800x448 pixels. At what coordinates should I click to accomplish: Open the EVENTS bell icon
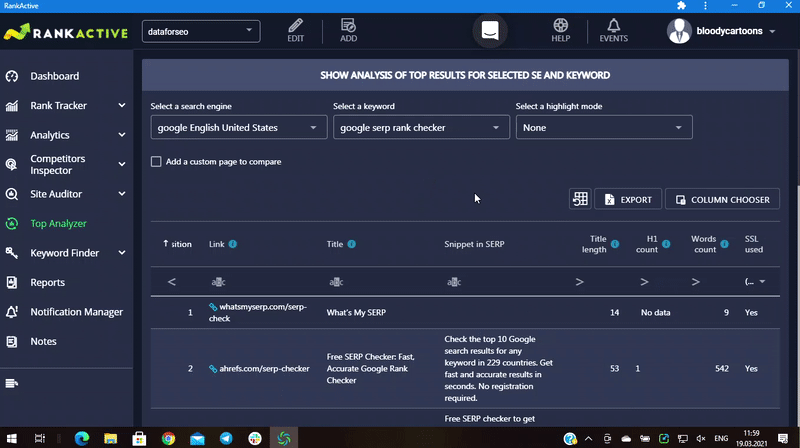tap(613, 26)
